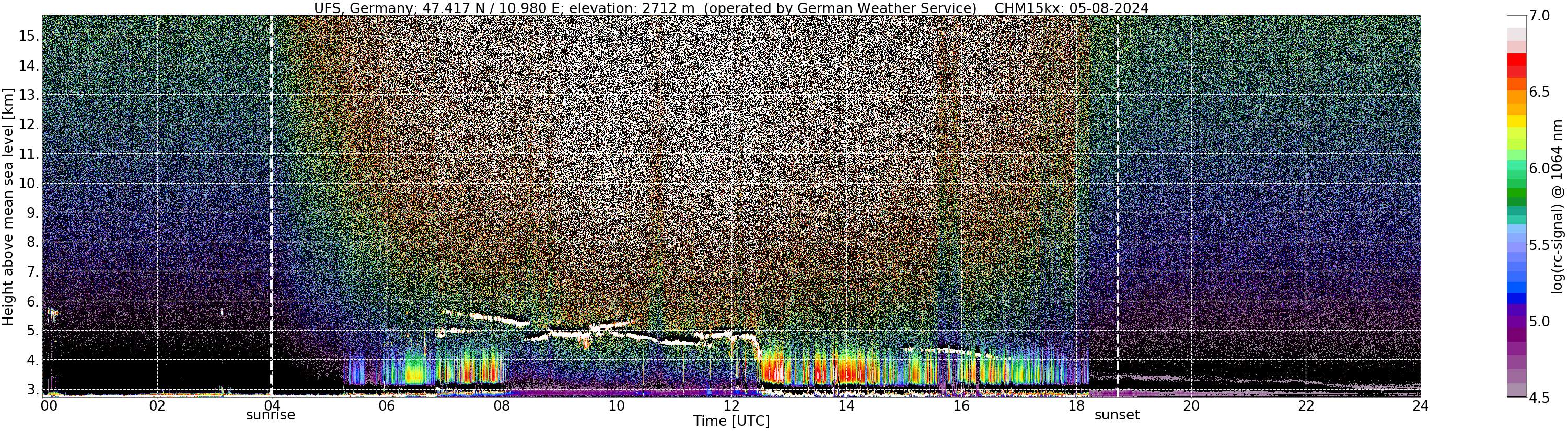Click the sunset label below the time axis
Image resolution: width=1568 pixels, height=431 pixels.
coord(1117,416)
